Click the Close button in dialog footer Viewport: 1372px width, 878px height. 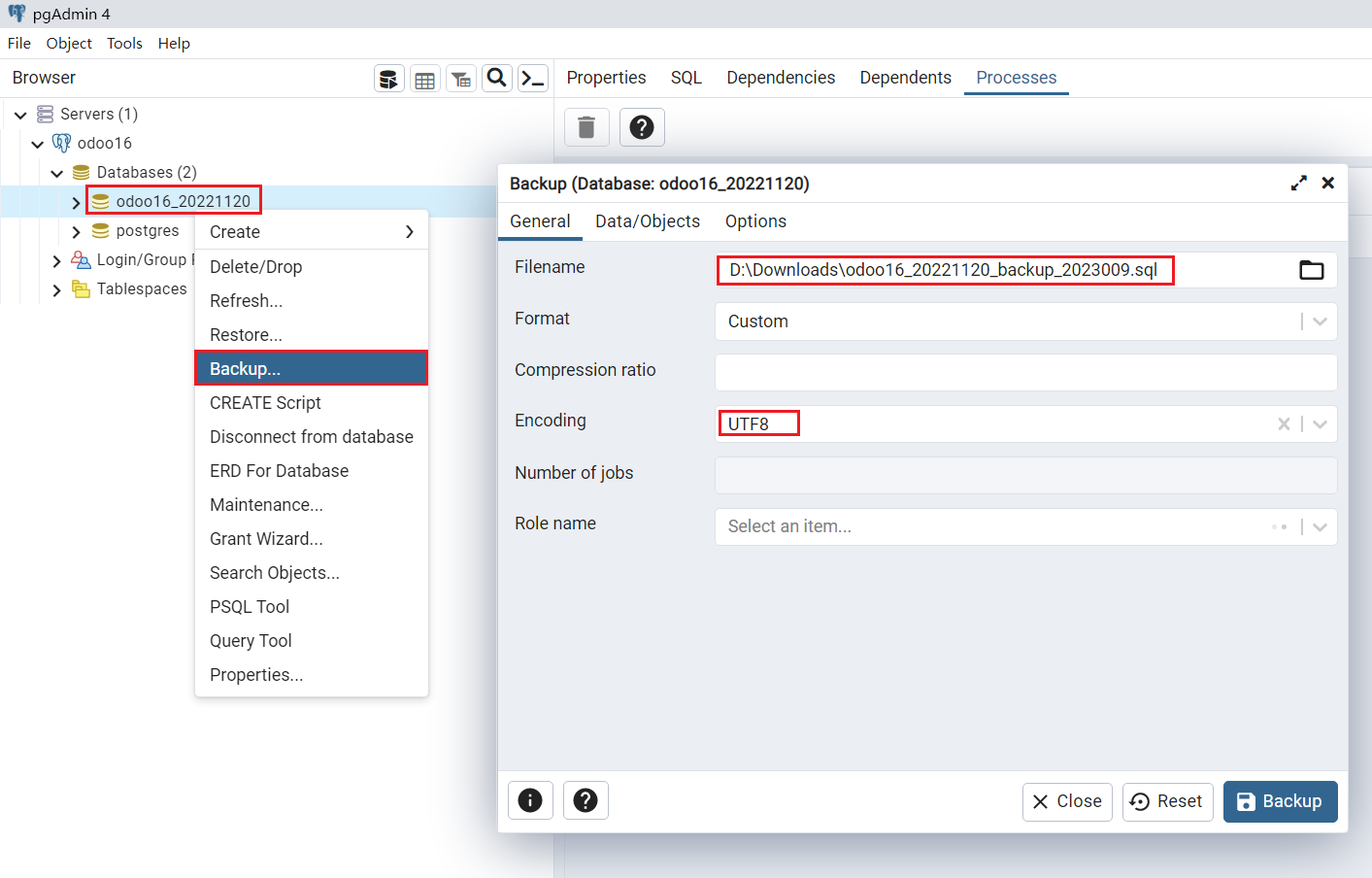pos(1067,801)
